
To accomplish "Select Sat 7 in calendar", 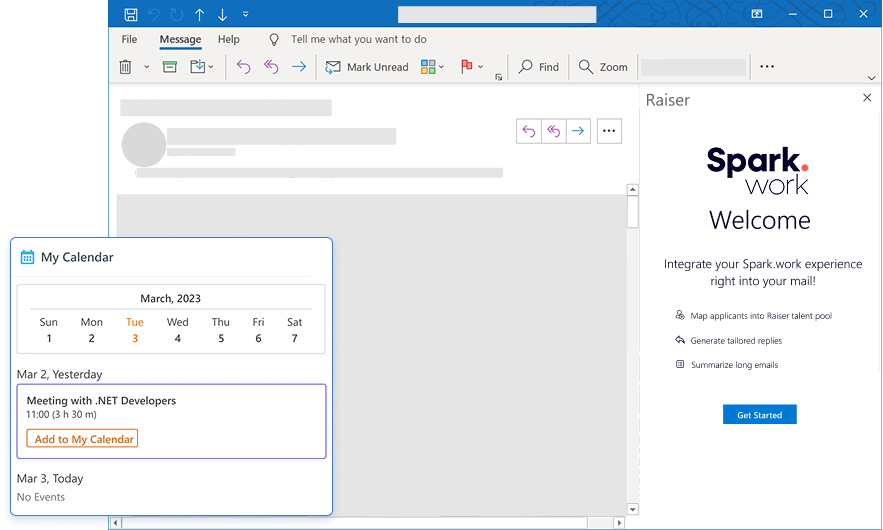I will click(295, 330).
